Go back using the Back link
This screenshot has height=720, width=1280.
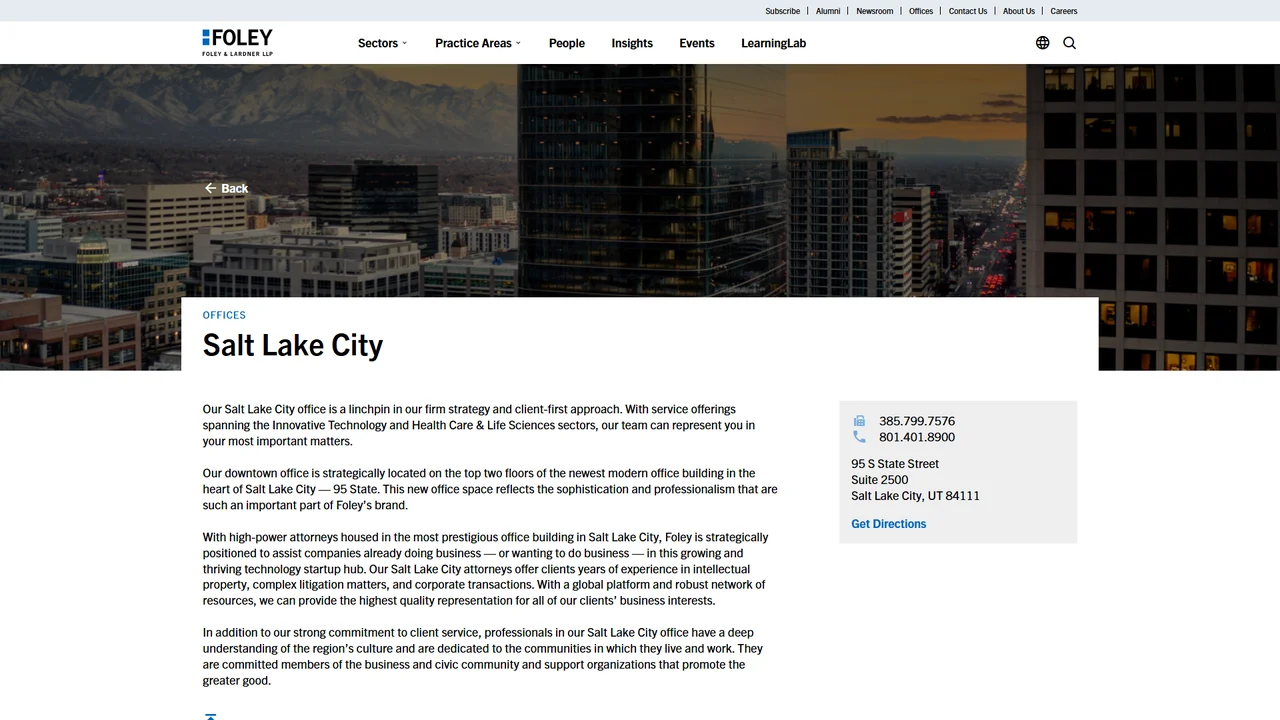coord(226,188)
